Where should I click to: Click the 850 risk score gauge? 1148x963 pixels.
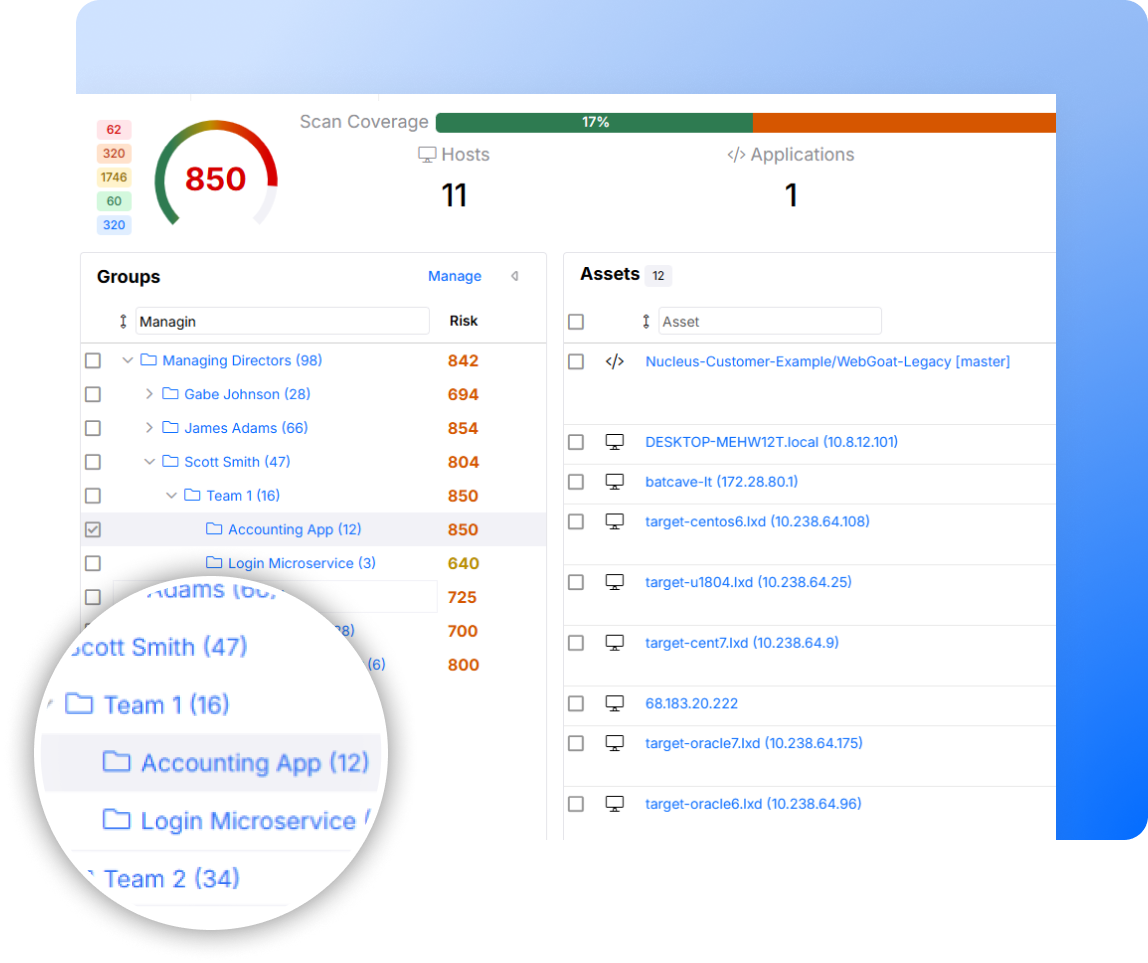[215, 176]
